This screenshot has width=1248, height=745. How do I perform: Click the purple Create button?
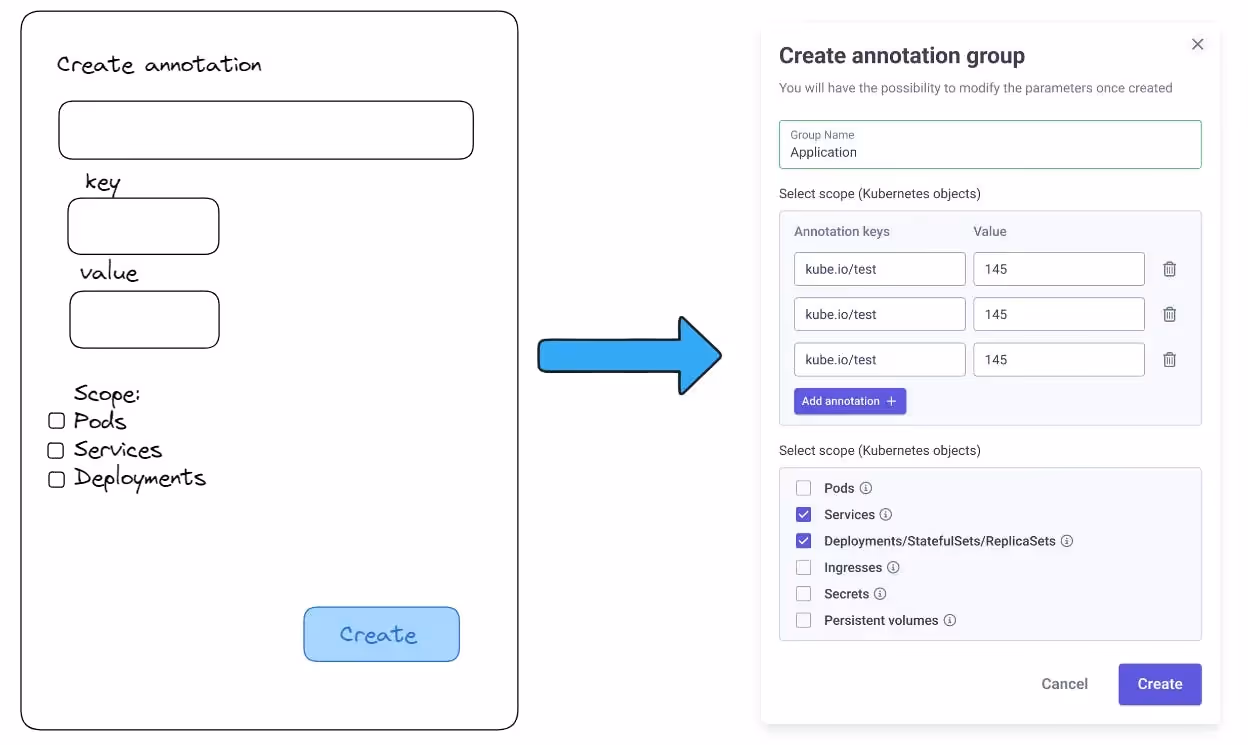point(1159,684)
